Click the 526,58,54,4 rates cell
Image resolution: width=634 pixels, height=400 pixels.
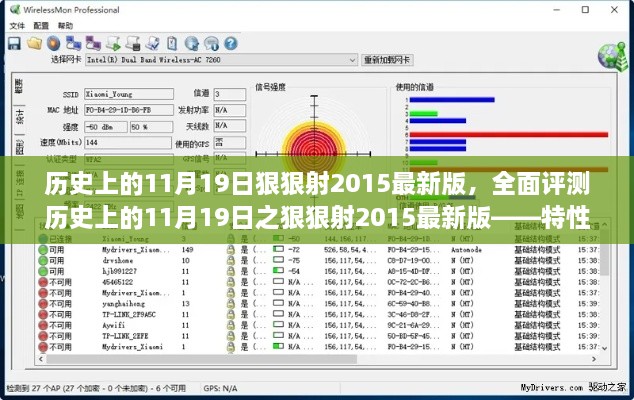[349, 250]
